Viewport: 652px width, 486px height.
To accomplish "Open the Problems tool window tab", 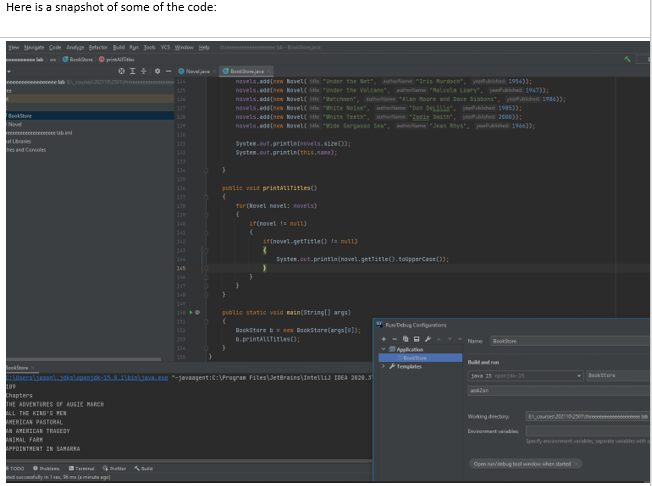I will 46,469.
